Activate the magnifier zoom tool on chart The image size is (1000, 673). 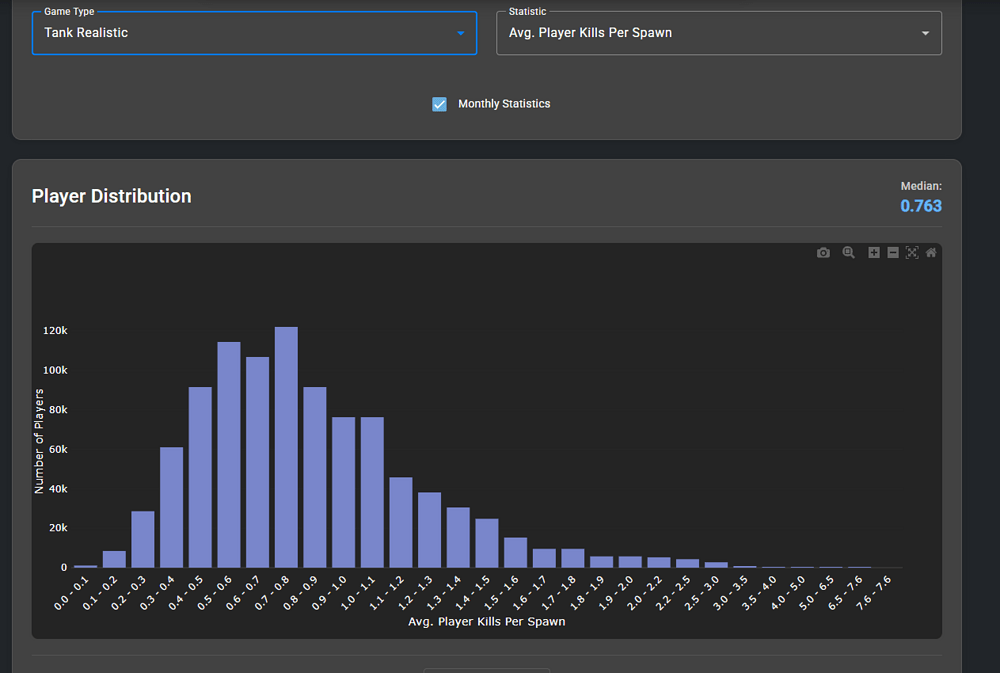848,253
